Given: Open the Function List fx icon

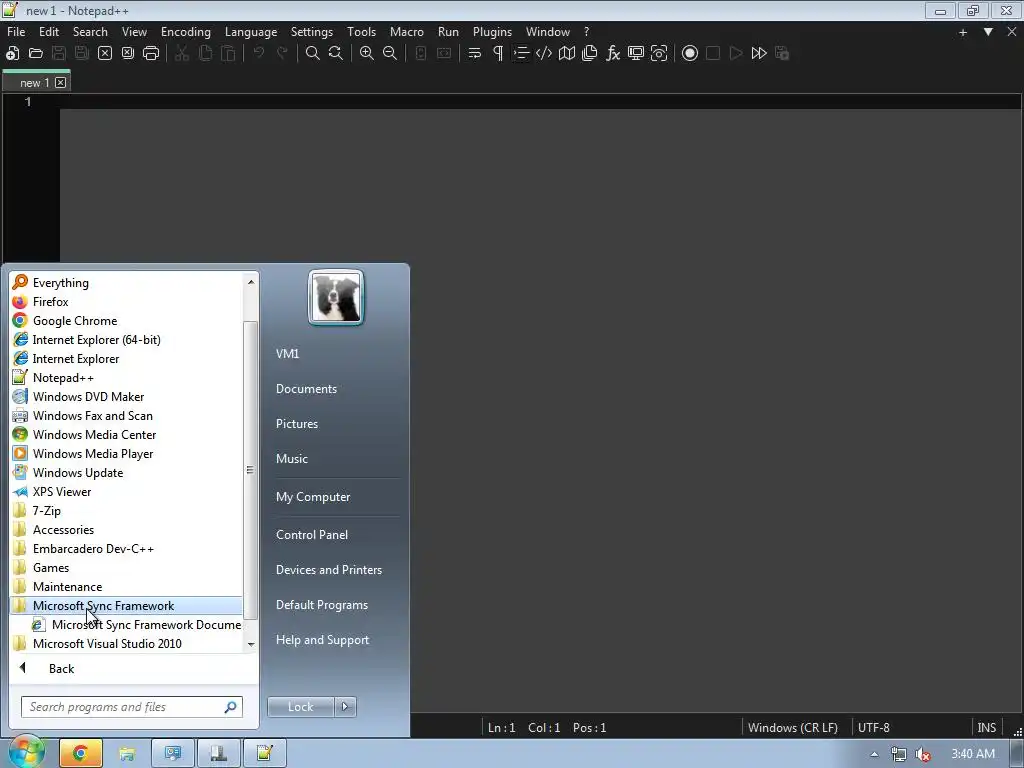Looking at the screenshot, I should [613, 54].
